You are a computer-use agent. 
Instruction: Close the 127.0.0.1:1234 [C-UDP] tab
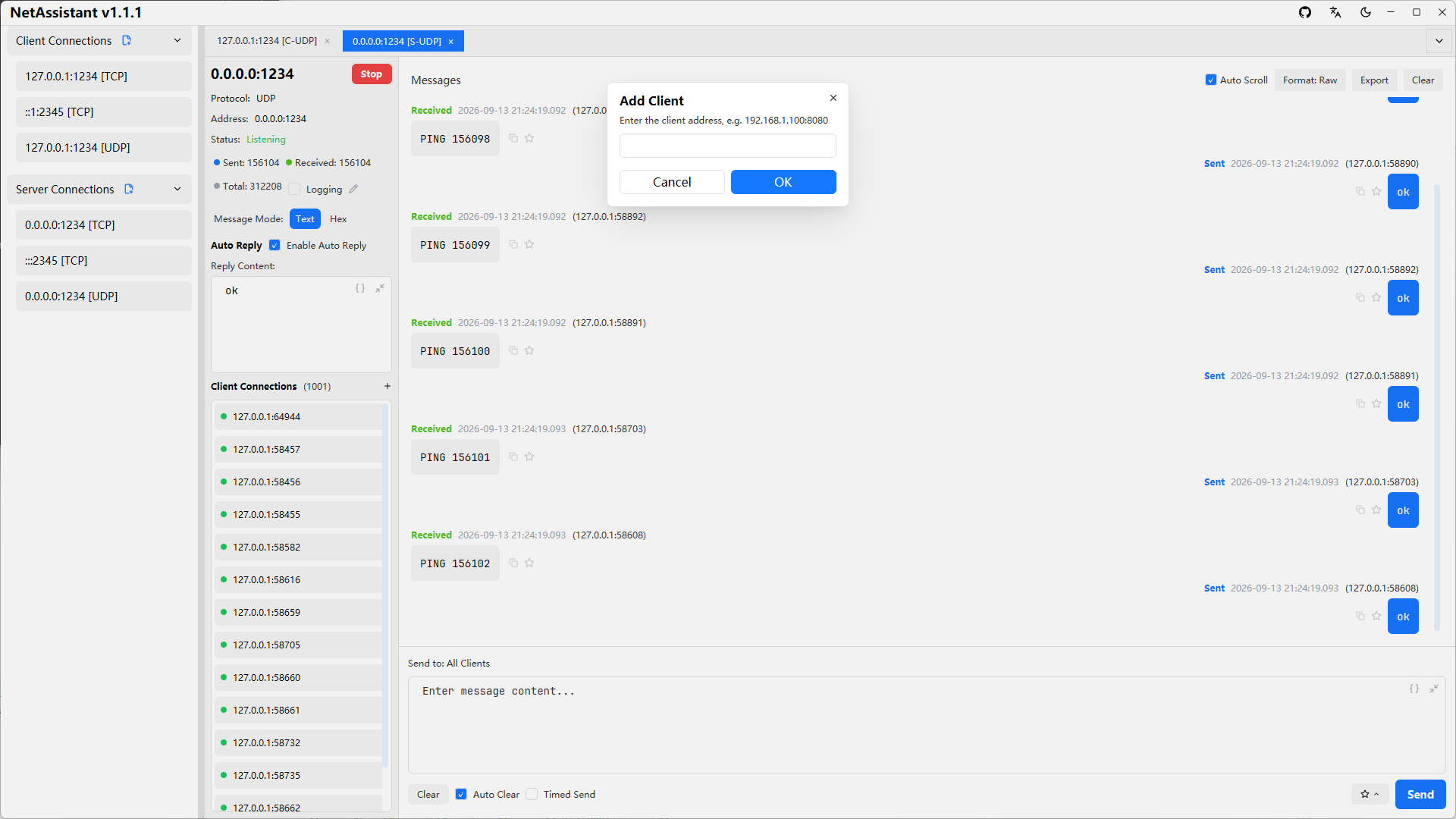(328, 41)
